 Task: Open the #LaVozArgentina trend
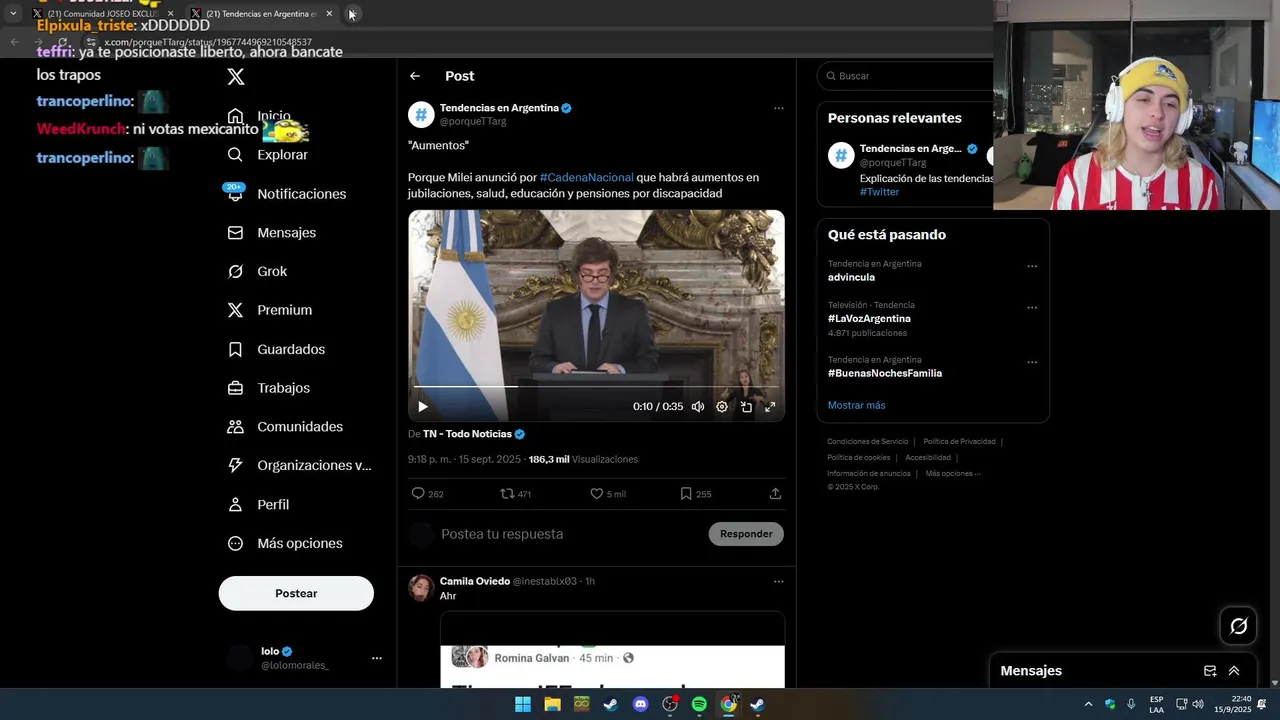pyautogui.click(x=869, y=319)
